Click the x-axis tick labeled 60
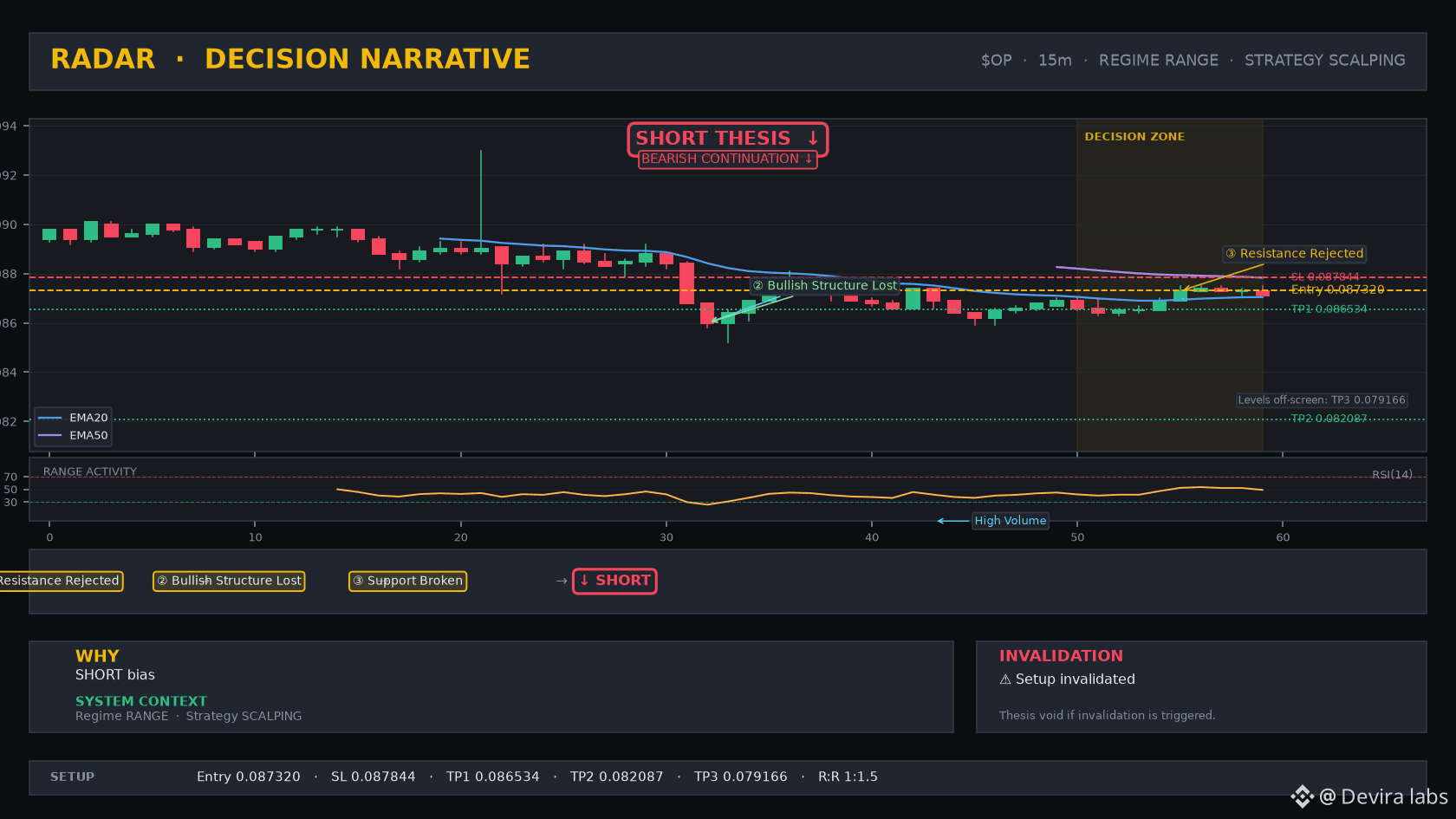The width and height of the screenshot is (1456, 819). (x=1283, y=537)
